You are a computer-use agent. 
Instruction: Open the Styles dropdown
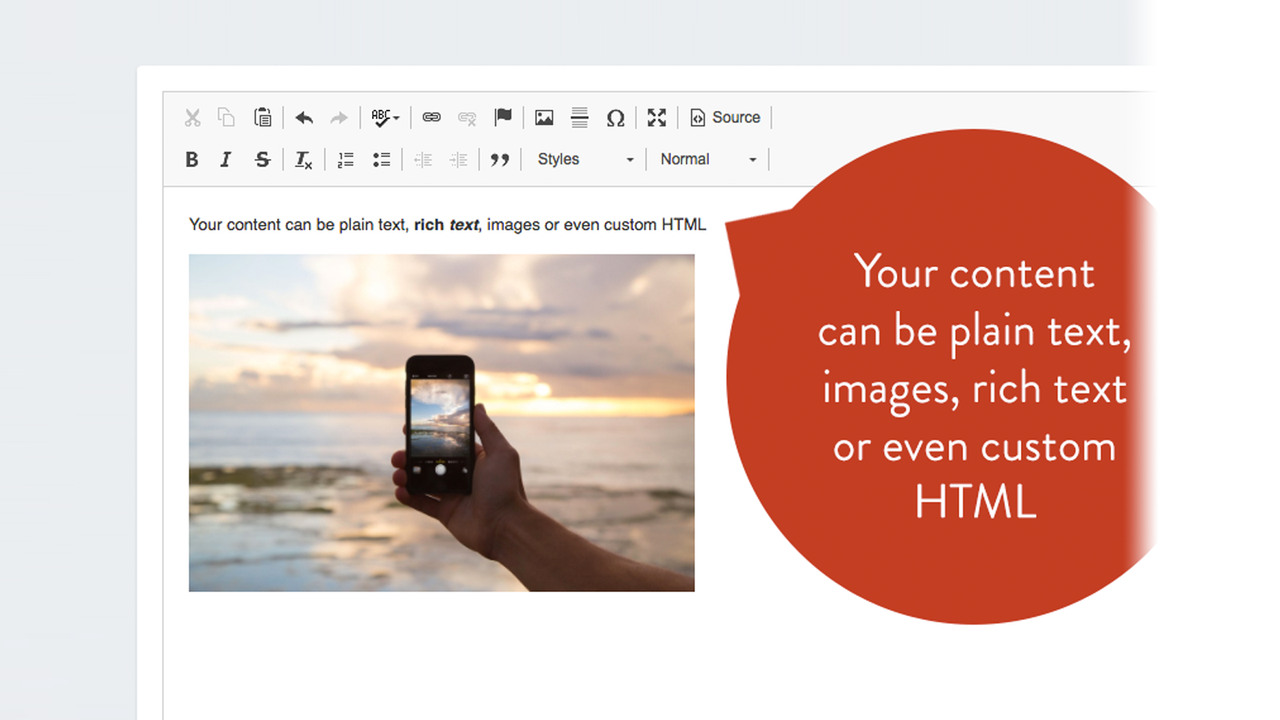[x=585, y=159]
